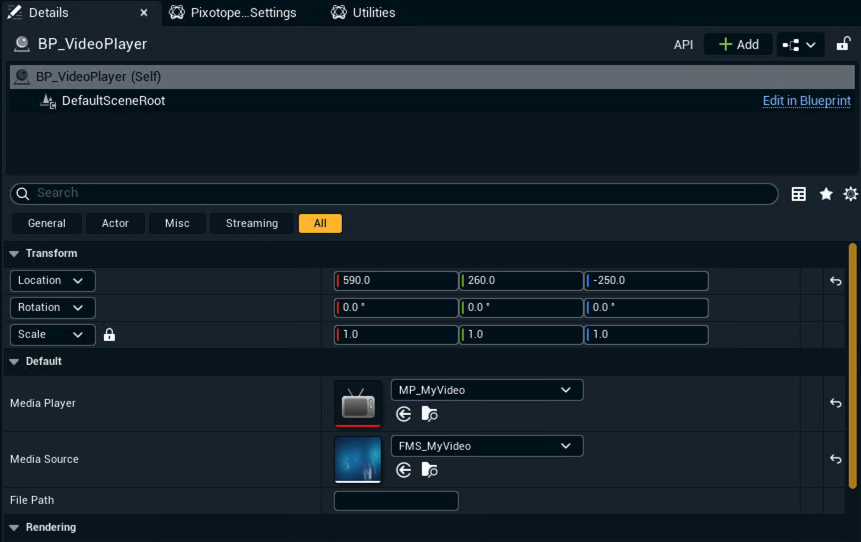Filter properties by Misc

click(177, 223)
